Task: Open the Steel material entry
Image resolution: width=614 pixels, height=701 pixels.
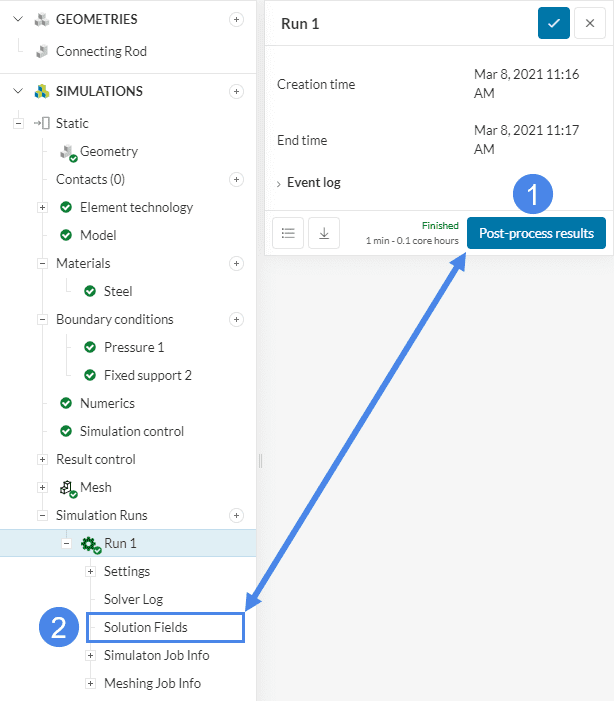Action: point(118,291)
